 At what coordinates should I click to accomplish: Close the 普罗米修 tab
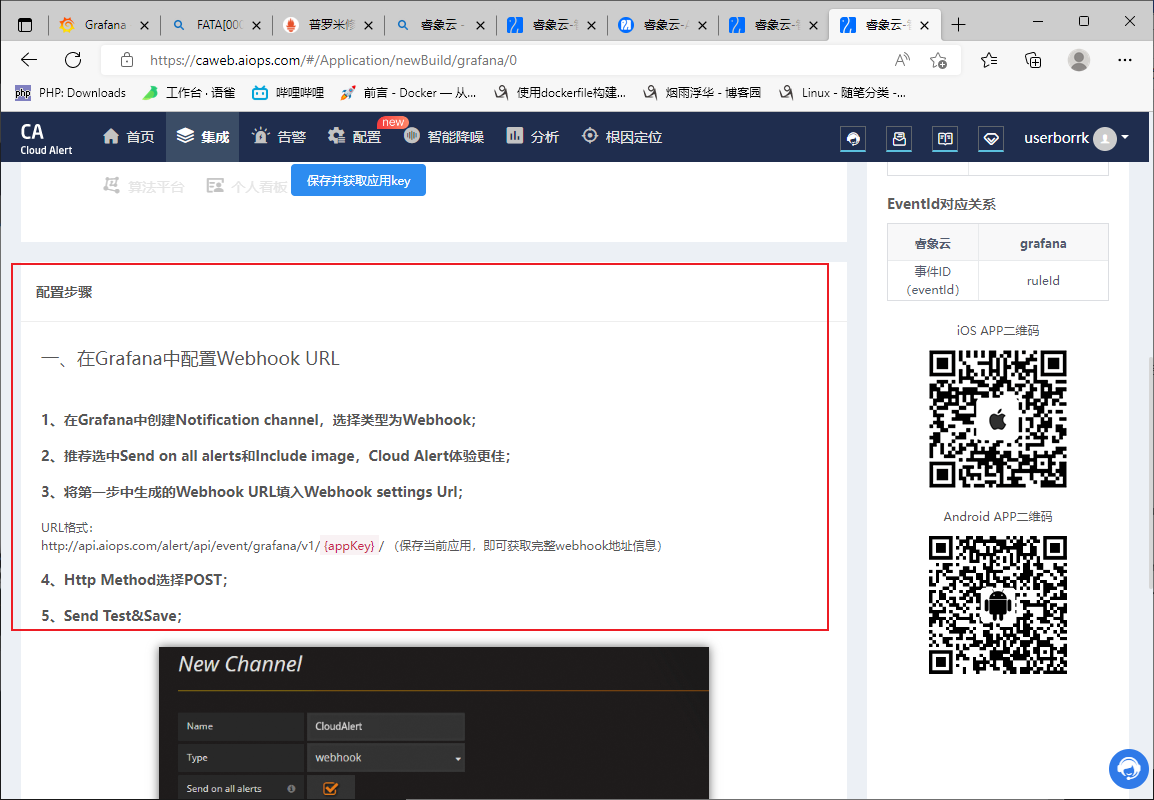tap(368, 25)
